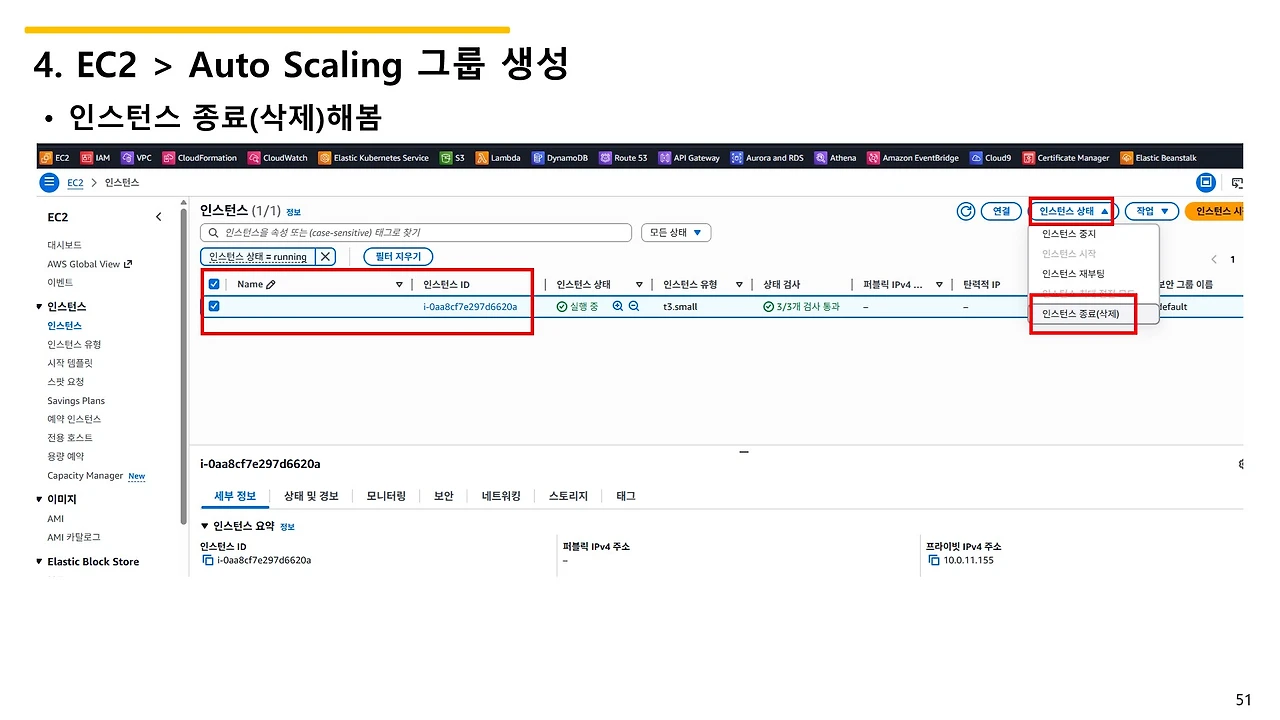1280x720 pixels.
Task: Select 인스턴스 종료(삭제) from the menu
Action: point(1083,313)
